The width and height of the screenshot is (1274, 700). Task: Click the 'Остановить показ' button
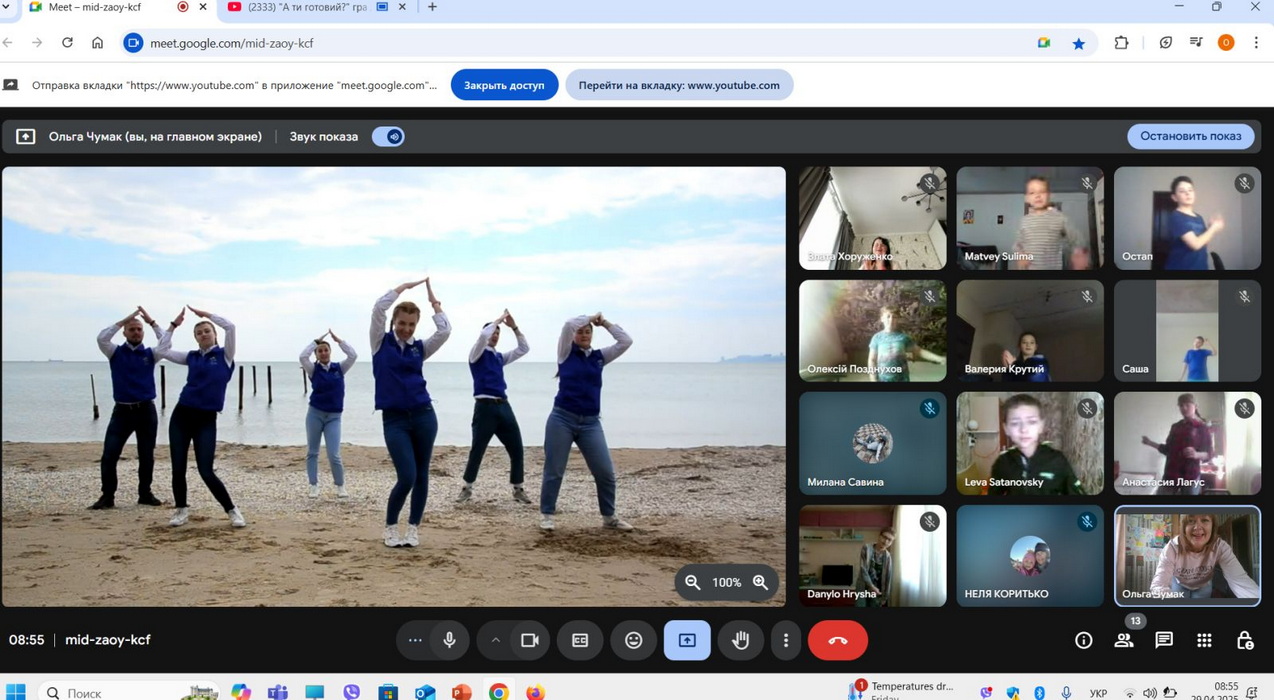tap(1190, 136)
